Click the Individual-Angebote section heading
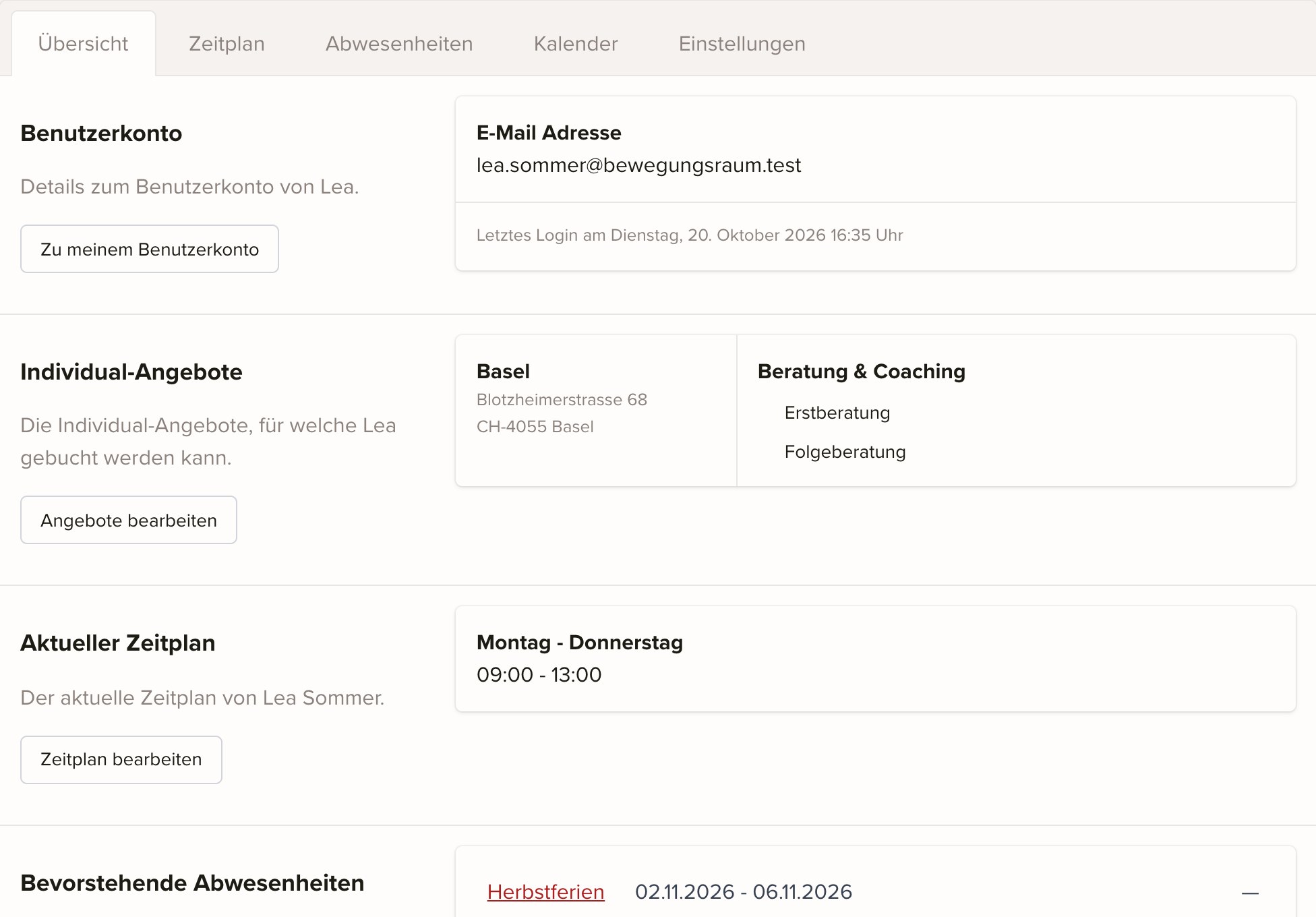1316x917 pixels. tap(131, 372)
